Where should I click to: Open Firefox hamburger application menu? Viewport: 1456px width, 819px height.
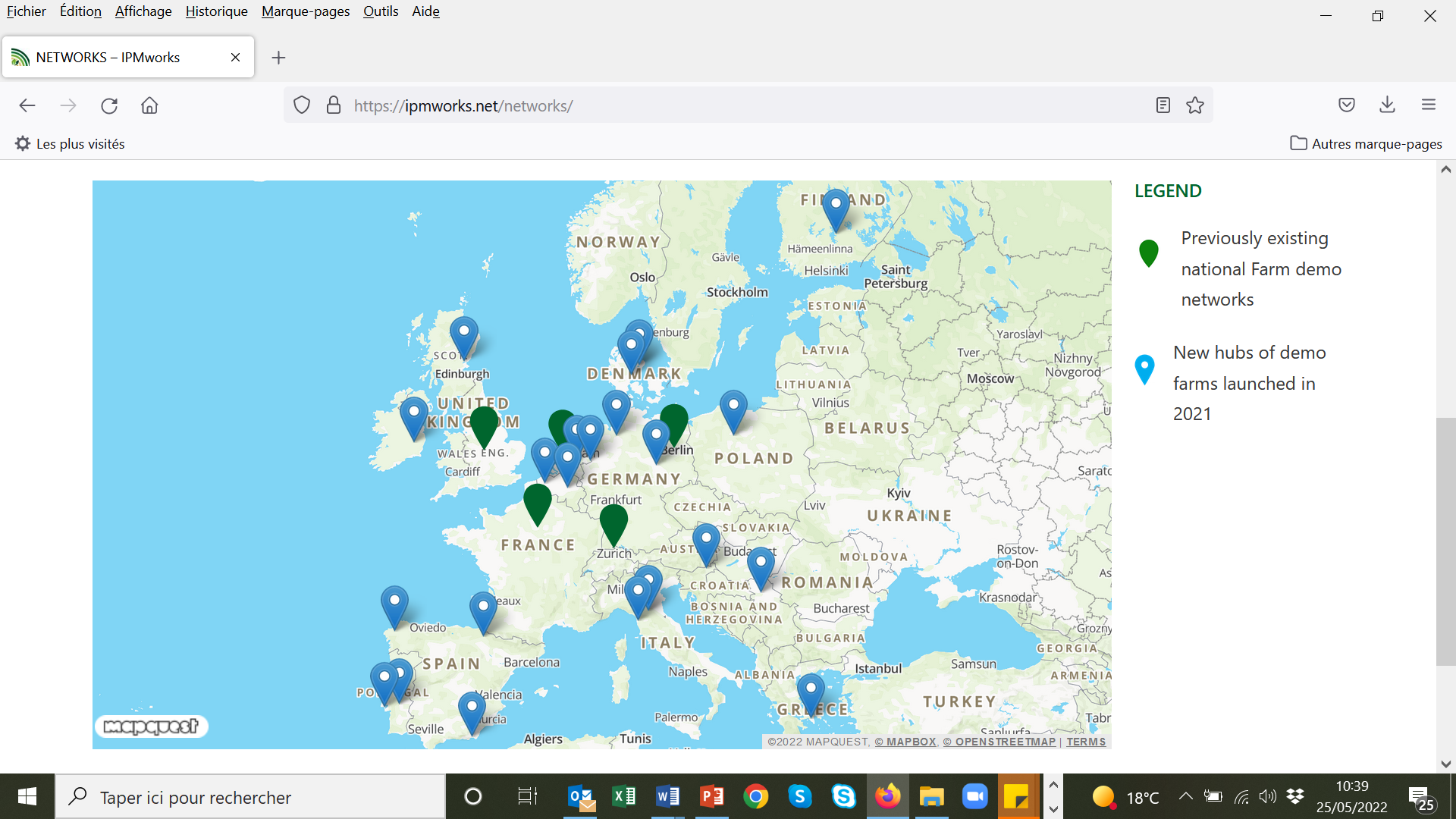pos(1429,105)
